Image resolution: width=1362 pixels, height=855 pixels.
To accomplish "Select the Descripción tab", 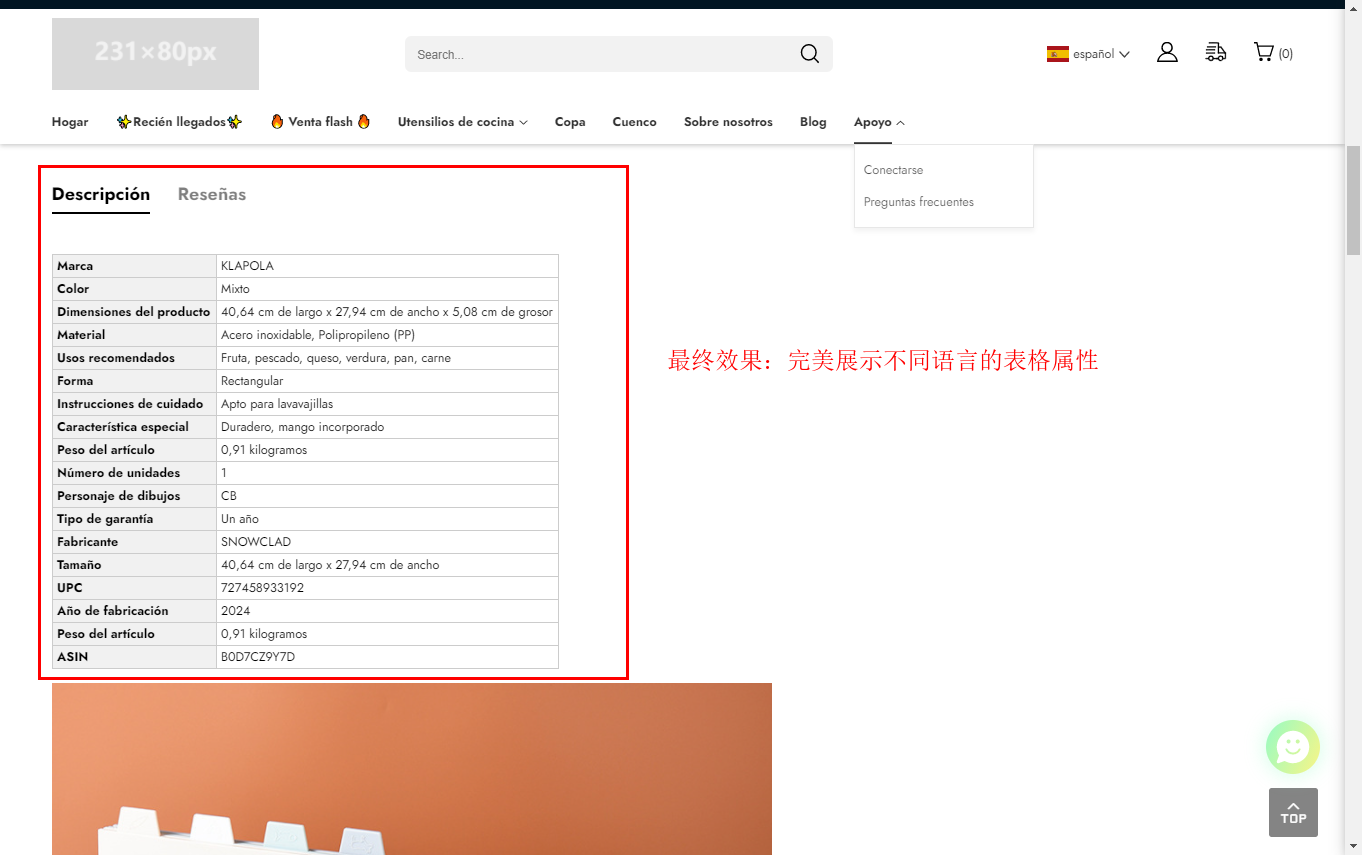I will point(101,194).
